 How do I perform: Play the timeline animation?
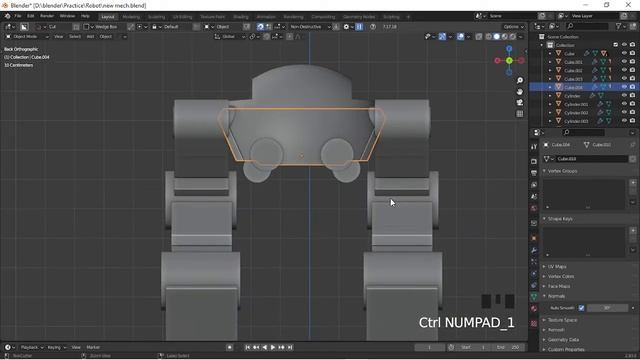click(273, 347)
